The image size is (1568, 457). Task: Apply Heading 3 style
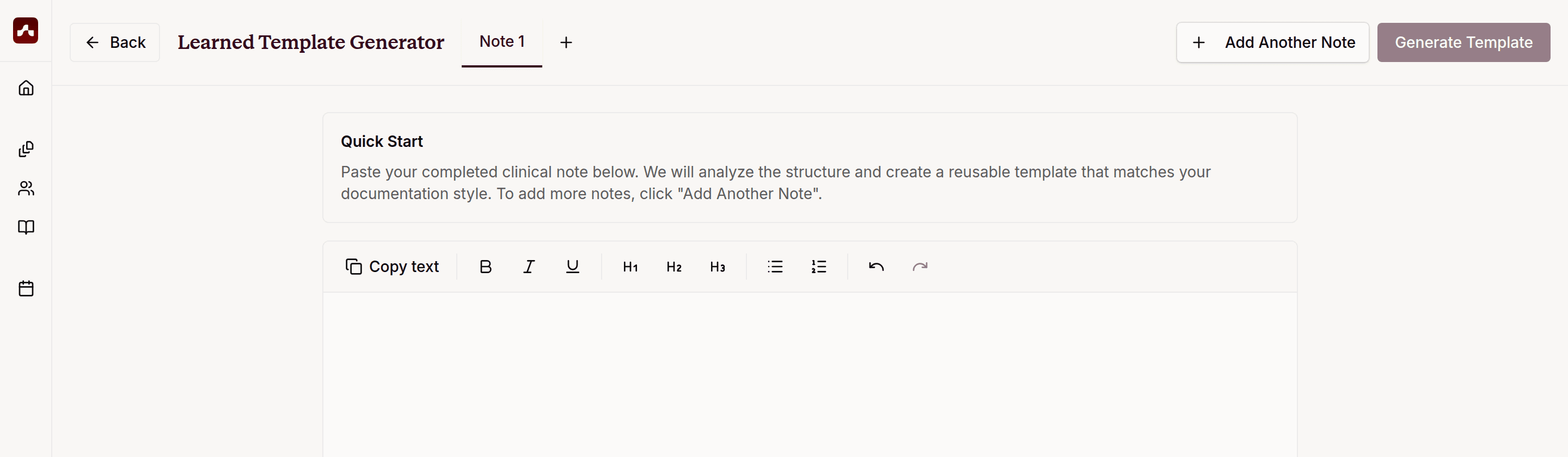[718, 267]
